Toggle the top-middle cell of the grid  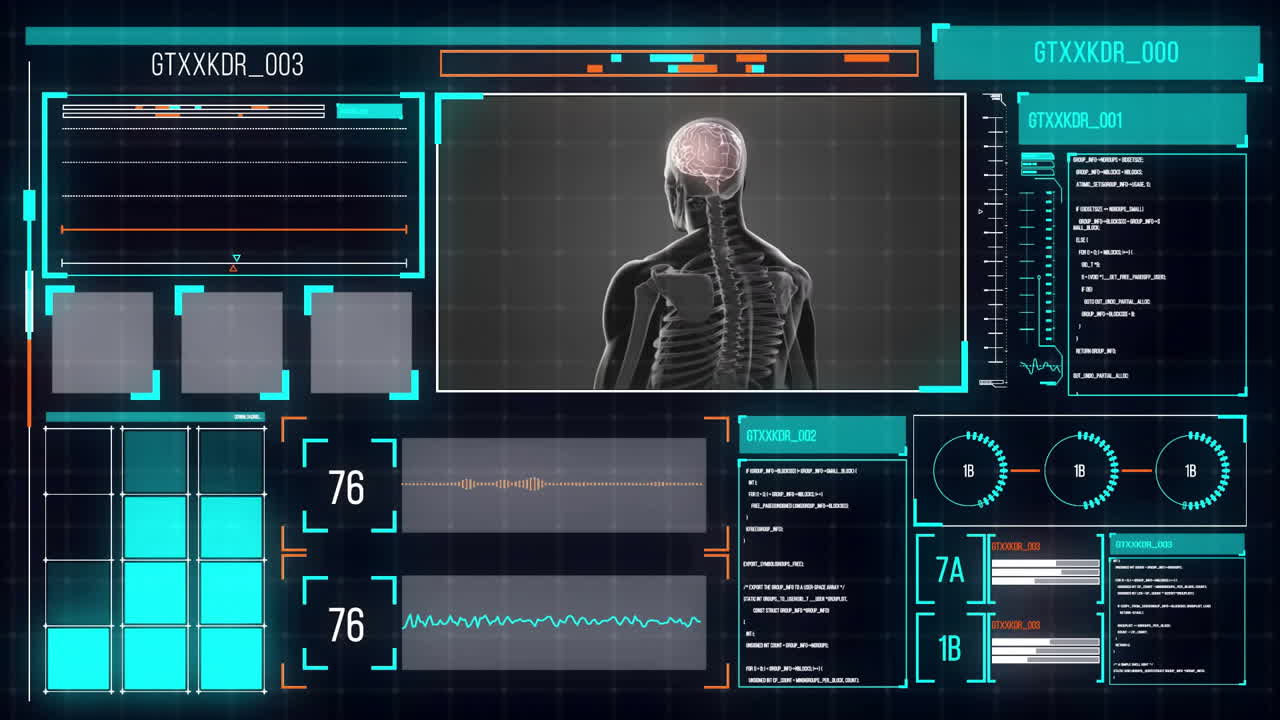[155, 460]
